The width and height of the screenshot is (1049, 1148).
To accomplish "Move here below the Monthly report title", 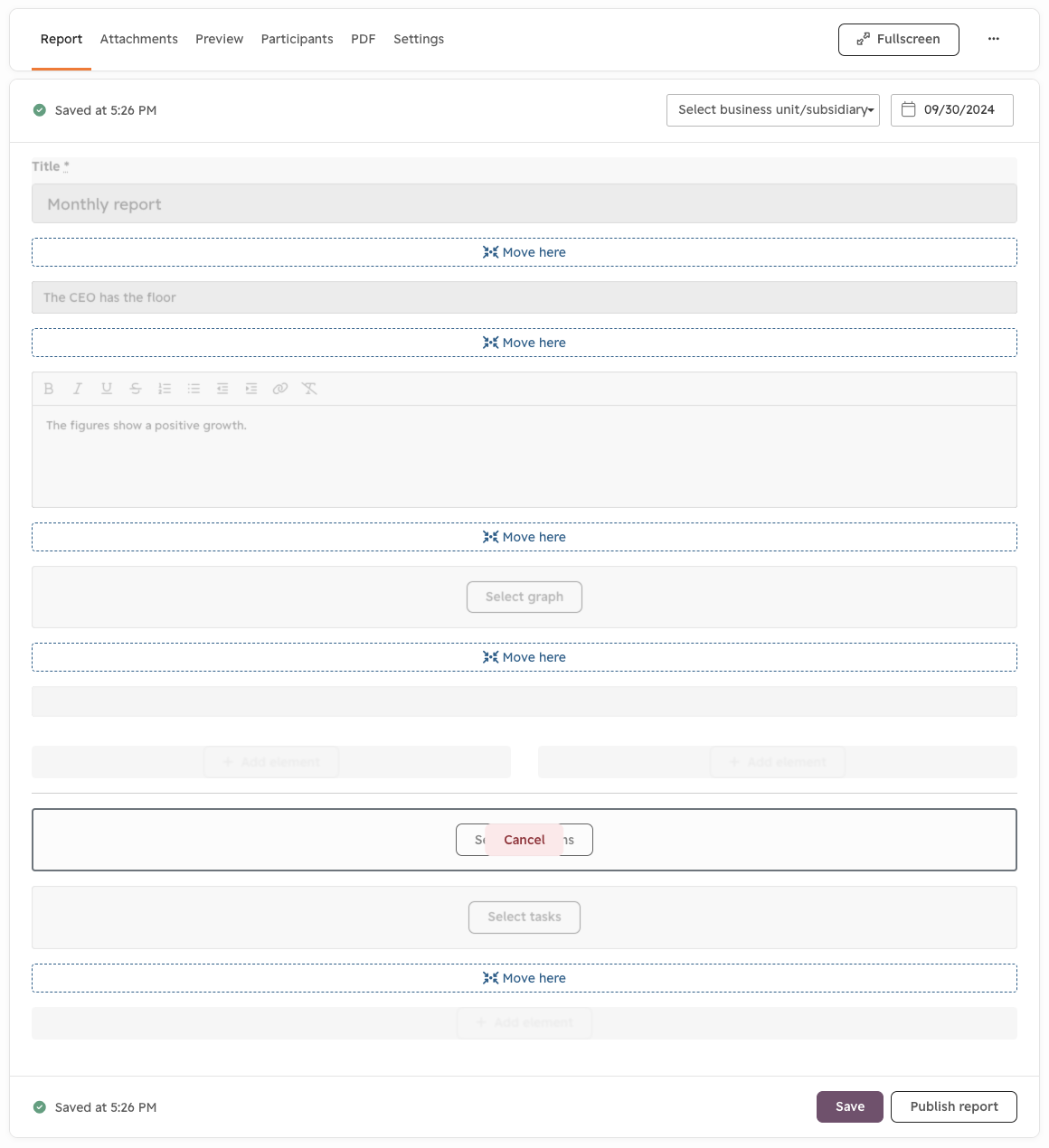I will 524,252.
